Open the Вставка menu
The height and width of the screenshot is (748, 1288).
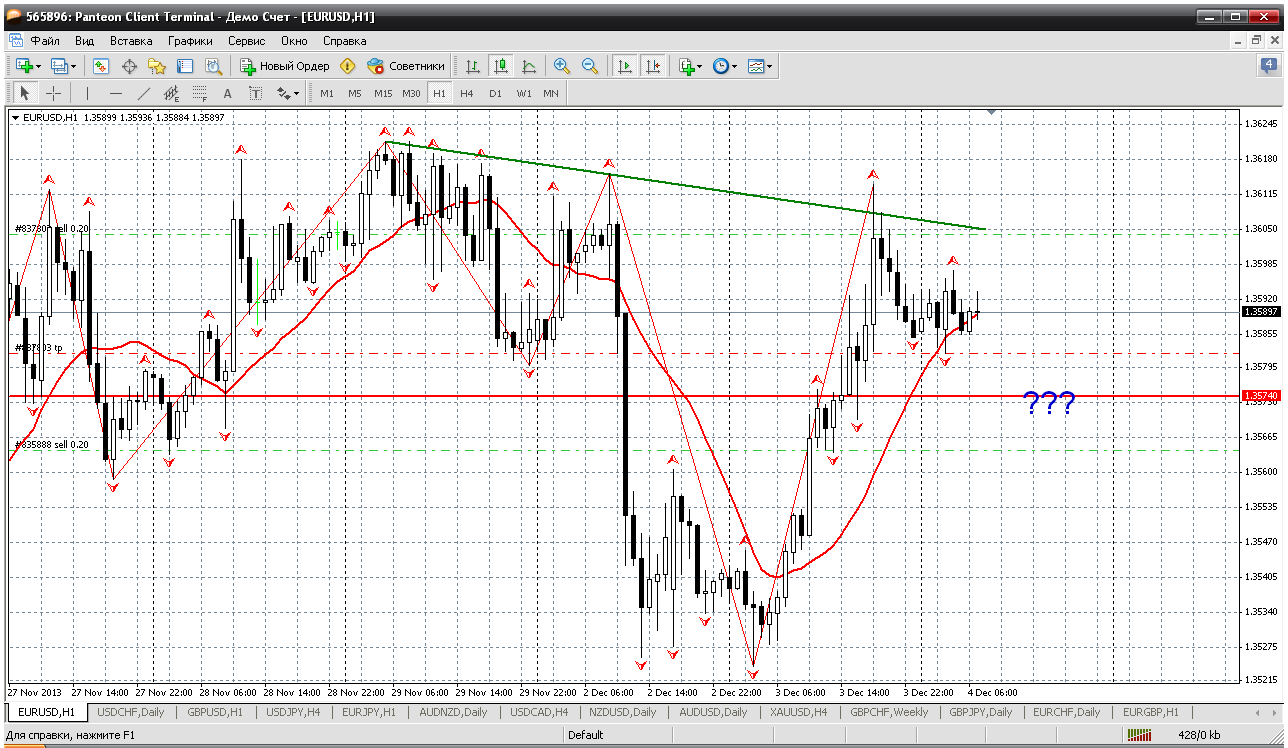(x=131, y=41)
